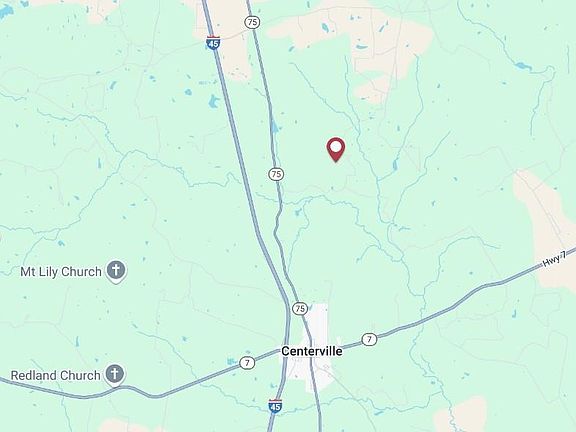Select the Route 75 shield at the map's top edge
576x432 pixels.
[x=252, y=22]
